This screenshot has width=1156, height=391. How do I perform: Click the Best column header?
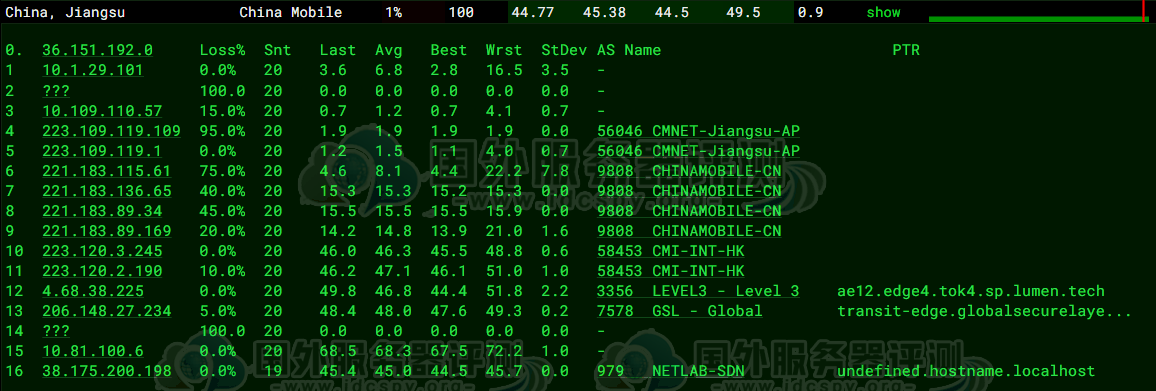click(449, 50)
